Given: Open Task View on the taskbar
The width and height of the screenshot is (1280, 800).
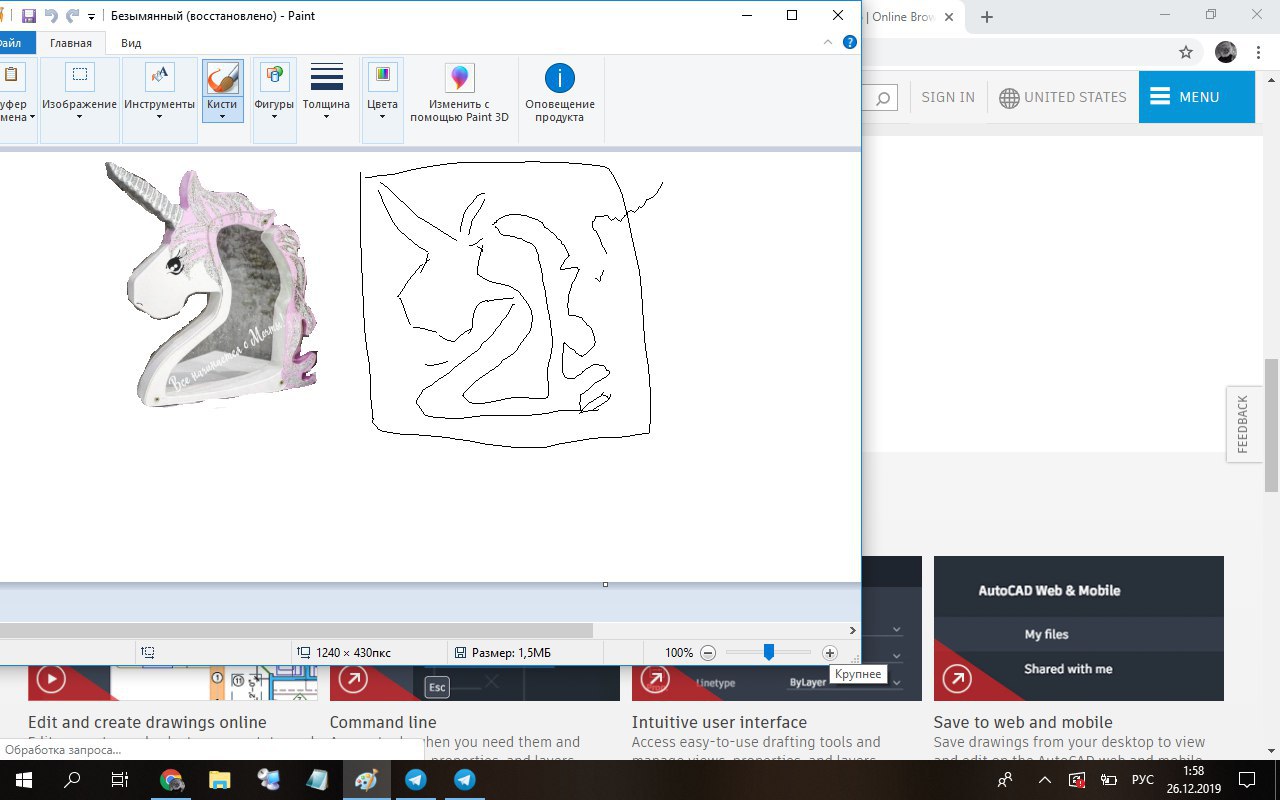Looking at the screenshot, I should (120, 780).
